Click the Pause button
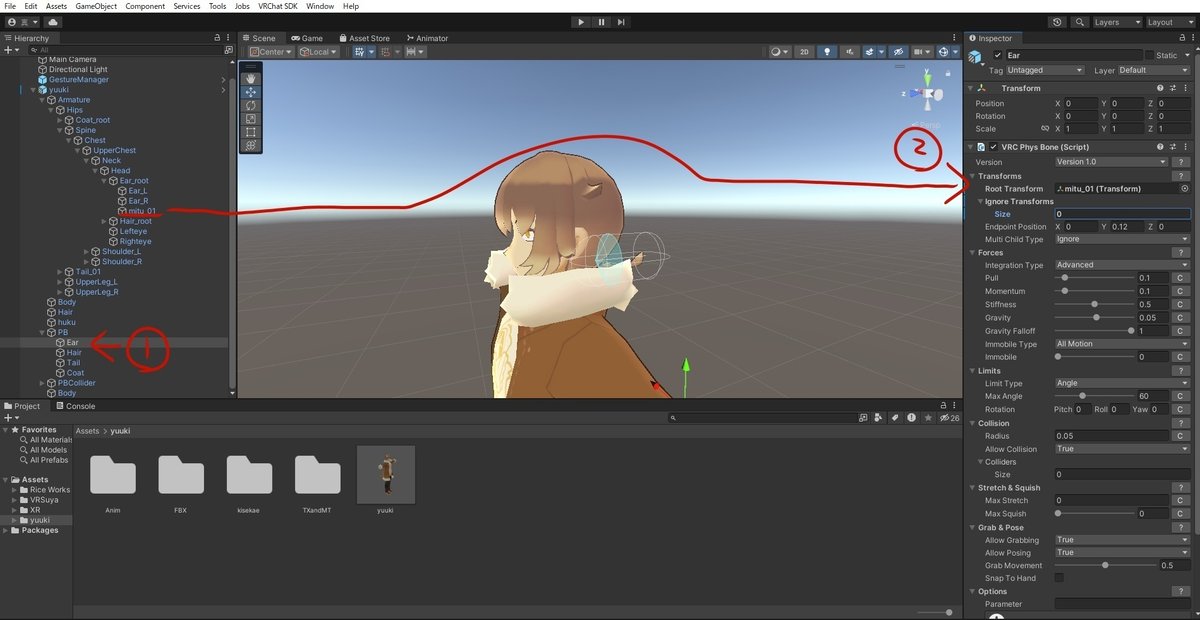Image resolution: width=1200 pixels, height=620 pixels. point(601,22)
